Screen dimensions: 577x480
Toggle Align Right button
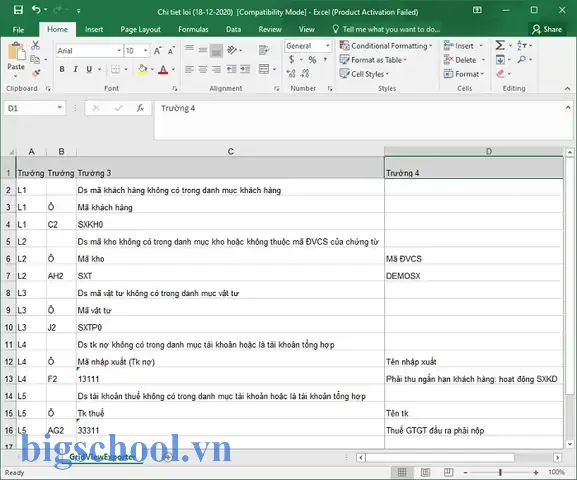(x=216, y=69)
